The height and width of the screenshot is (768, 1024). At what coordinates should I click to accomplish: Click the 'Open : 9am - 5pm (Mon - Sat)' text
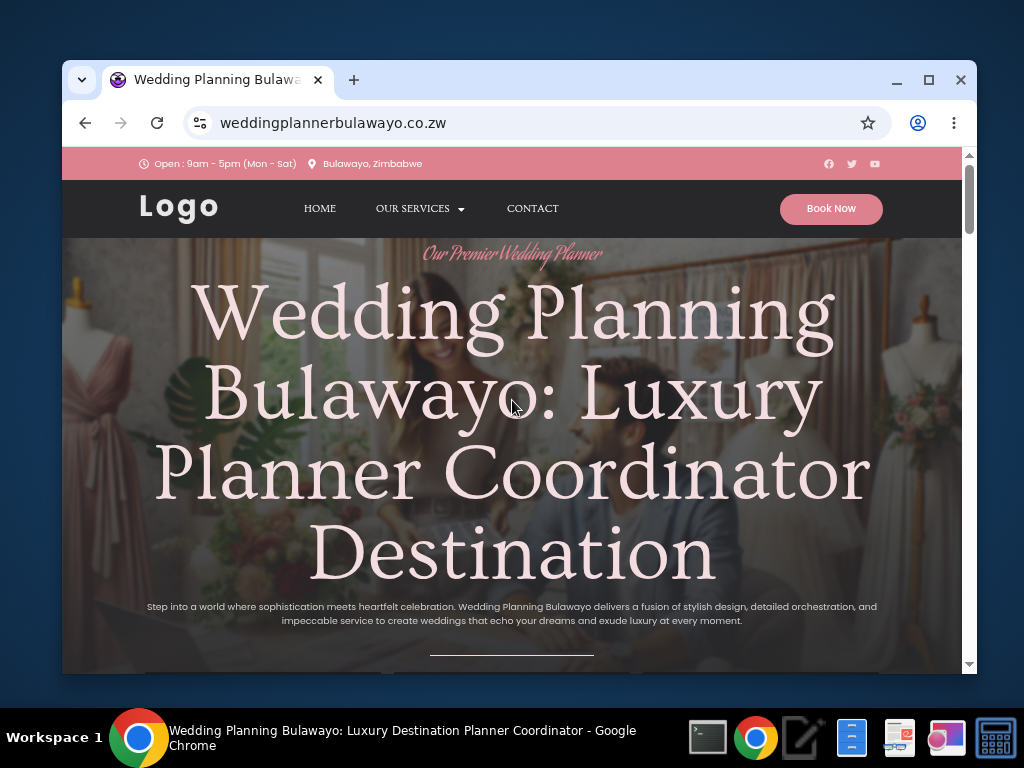[x=225, y=164]
